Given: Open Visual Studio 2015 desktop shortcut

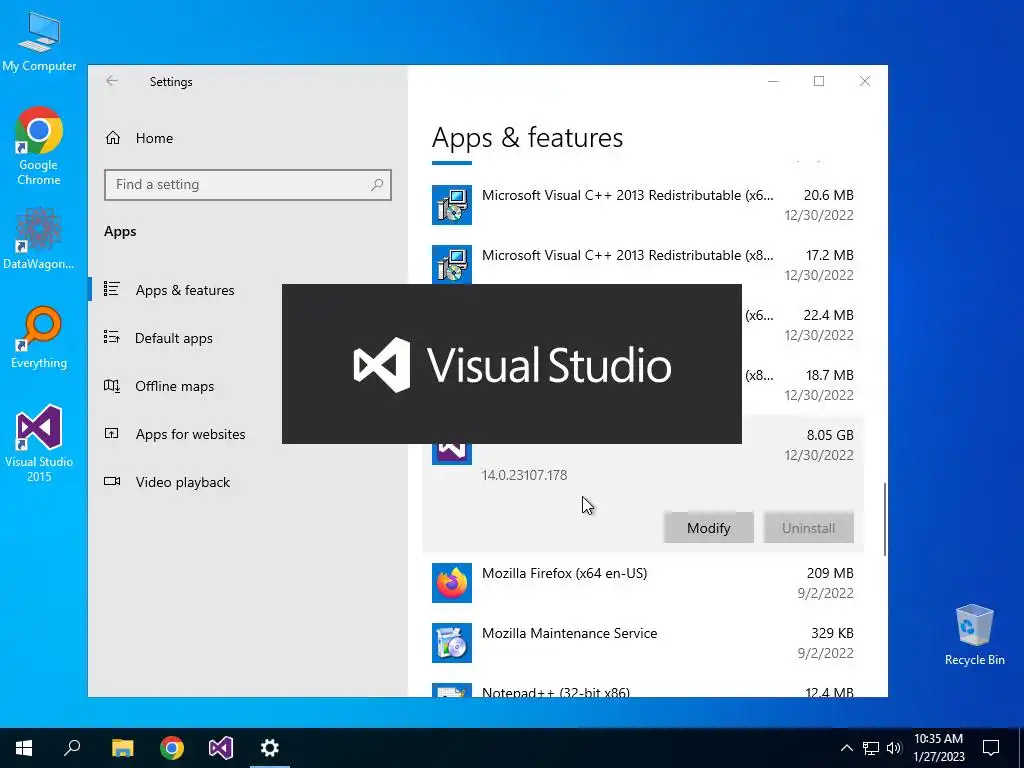Looking at the screenshot, I should coord(39,443).
